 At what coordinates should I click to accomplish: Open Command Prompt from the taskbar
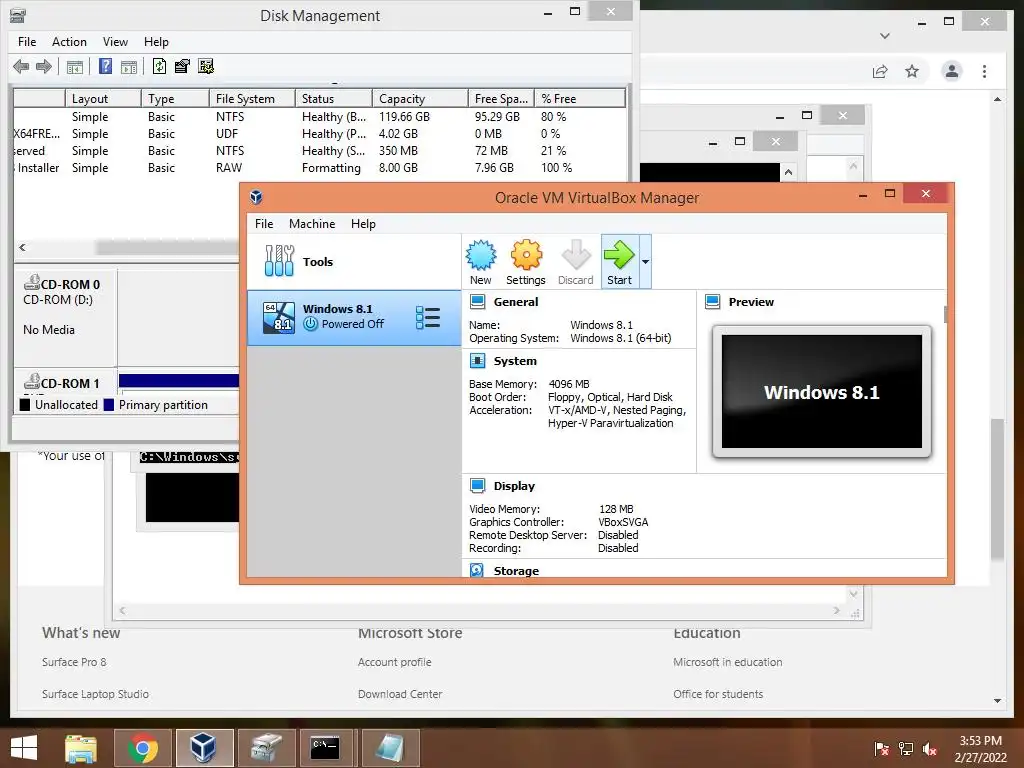point(325,748)
